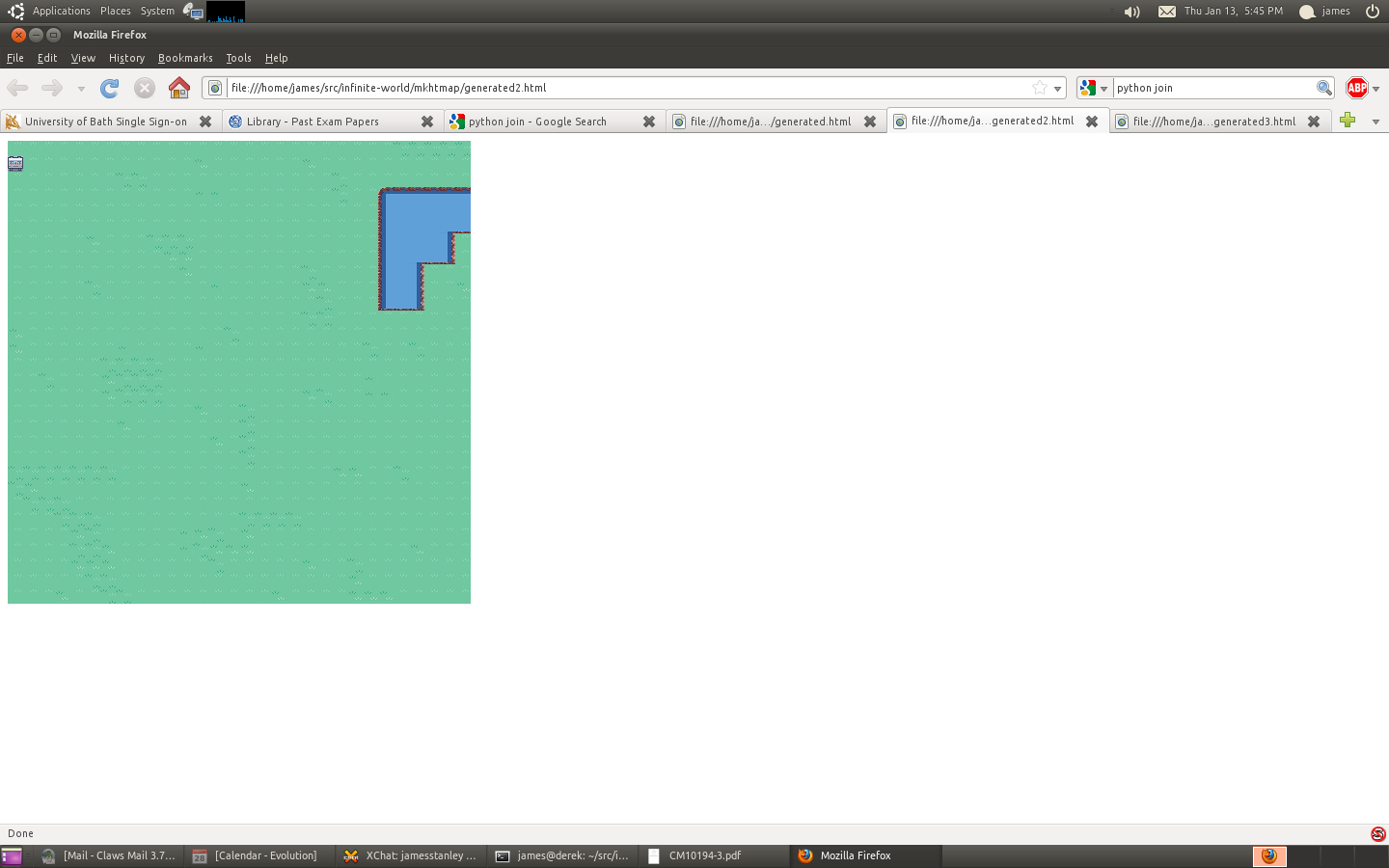Switch to the generated3.html tab
Viewport: 1389px width, 868px height.
[1213, 122]
